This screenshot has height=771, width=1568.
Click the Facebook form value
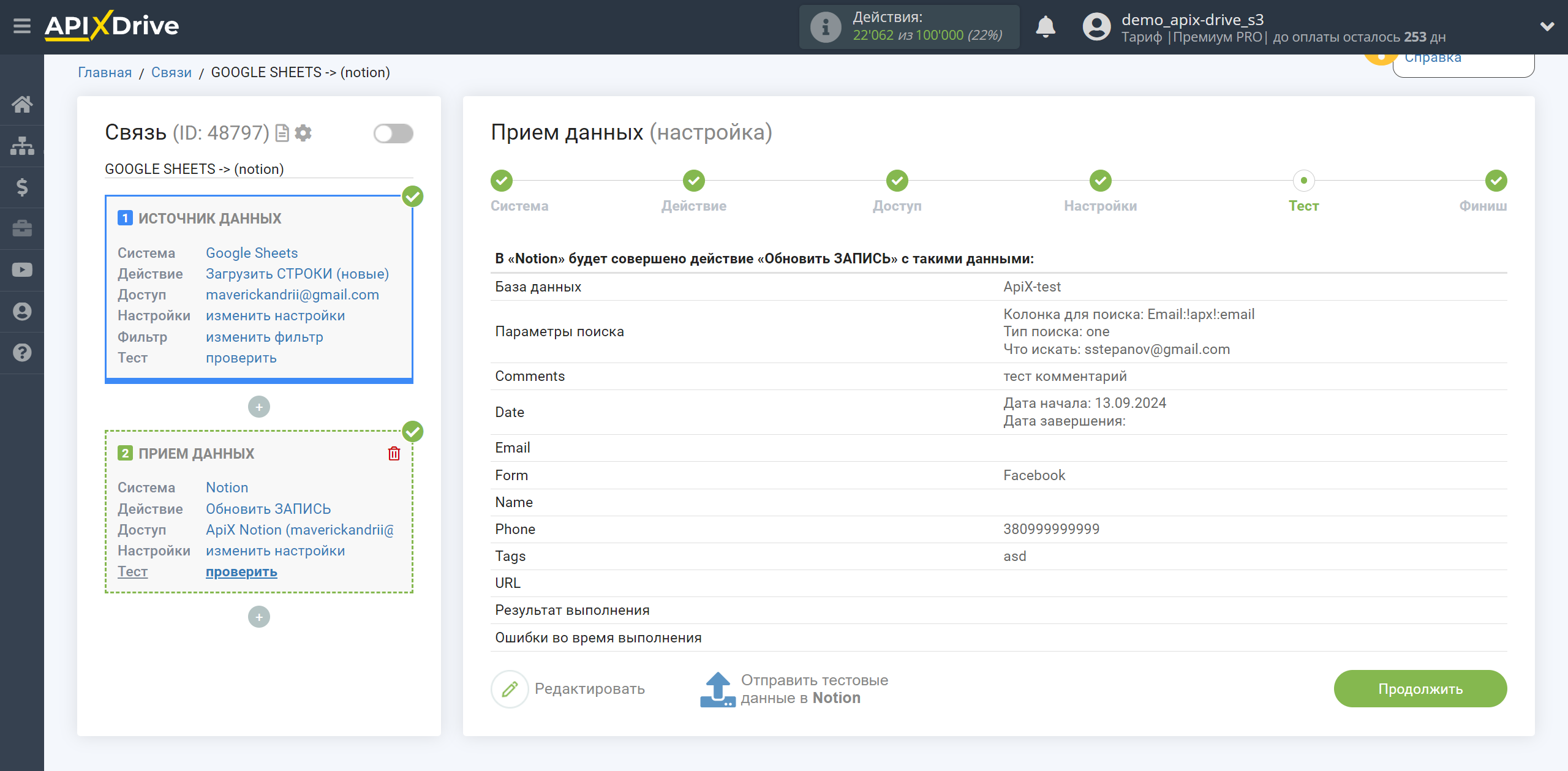point(1034,475)
